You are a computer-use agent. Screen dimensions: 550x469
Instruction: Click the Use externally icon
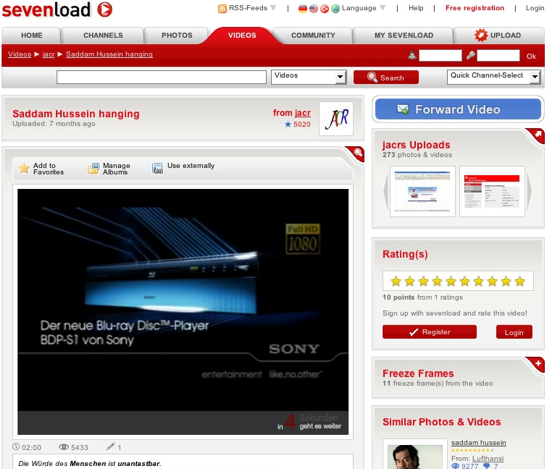(x=157, y=169)
